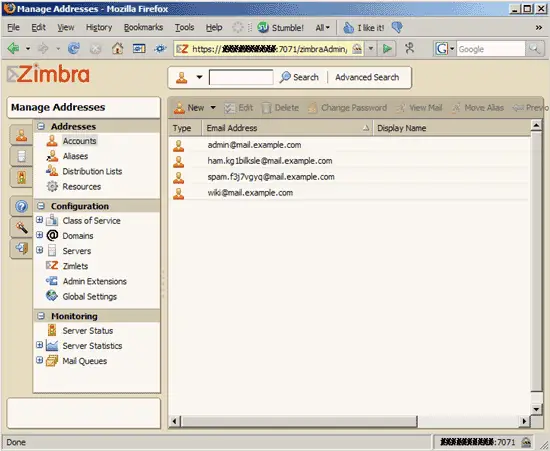Click the thumbs-up I like it! icon

click(348, 27)
